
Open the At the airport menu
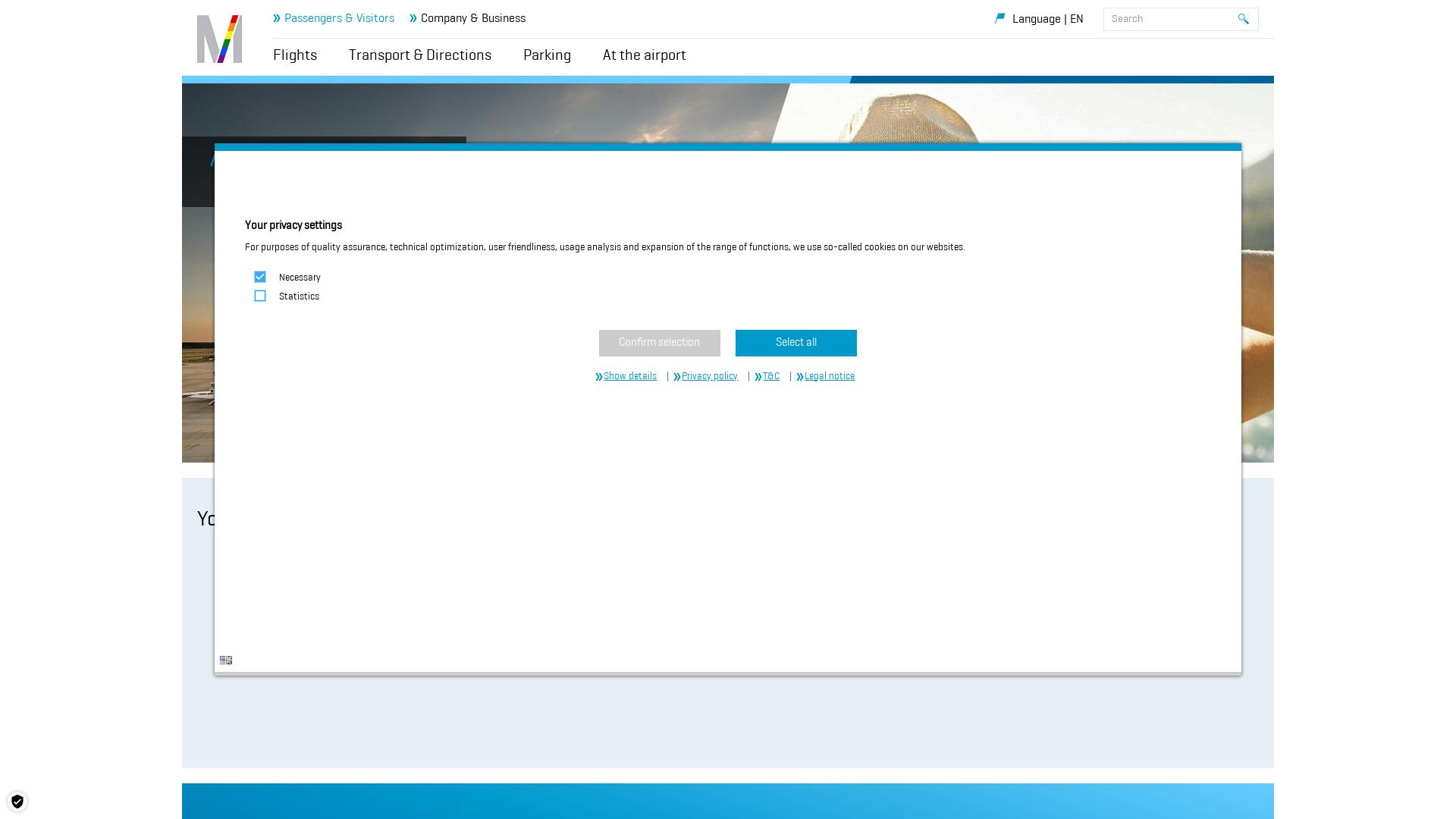645,55
